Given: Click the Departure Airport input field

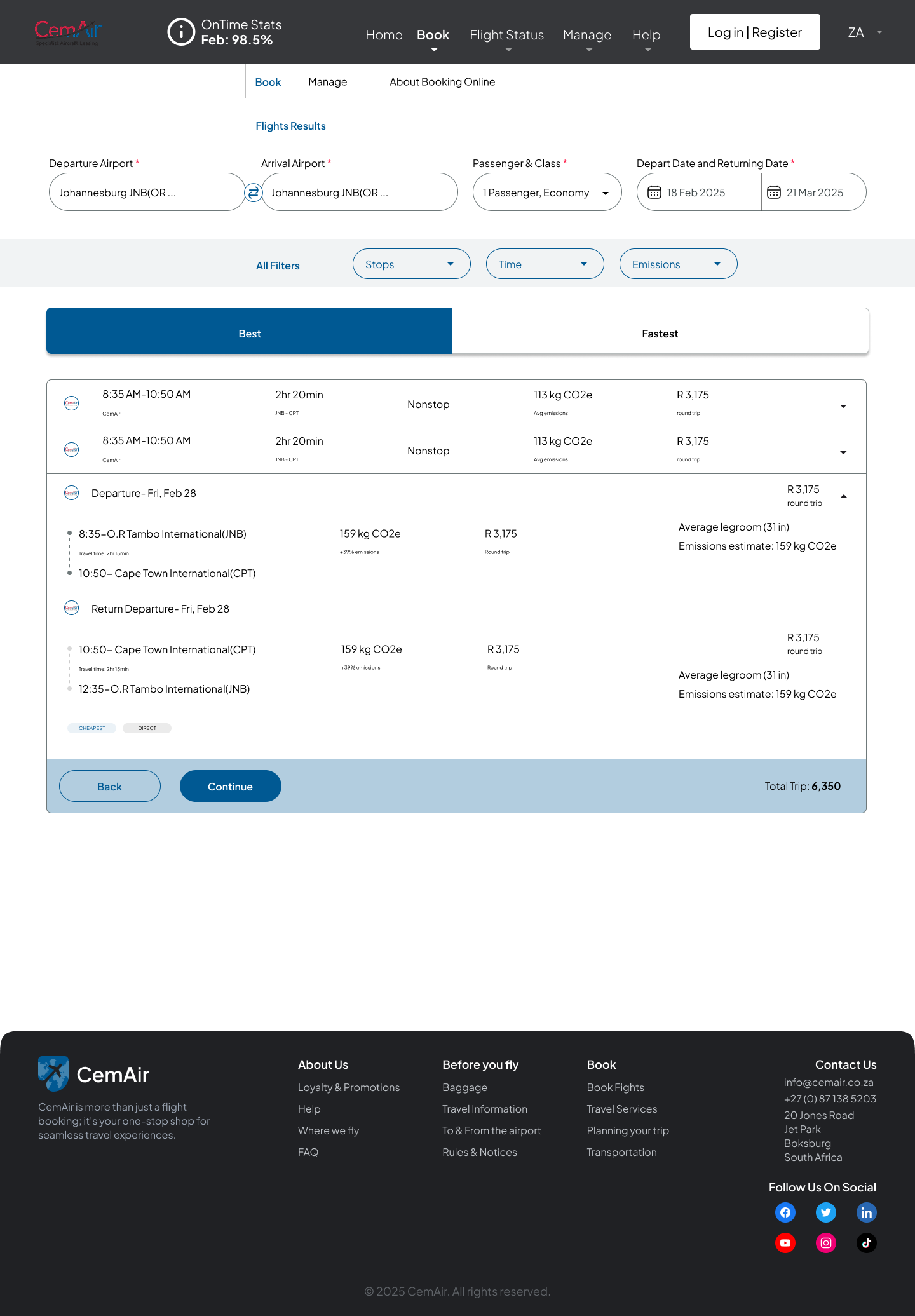Looking at the screenshot, I should pos(146,193).
